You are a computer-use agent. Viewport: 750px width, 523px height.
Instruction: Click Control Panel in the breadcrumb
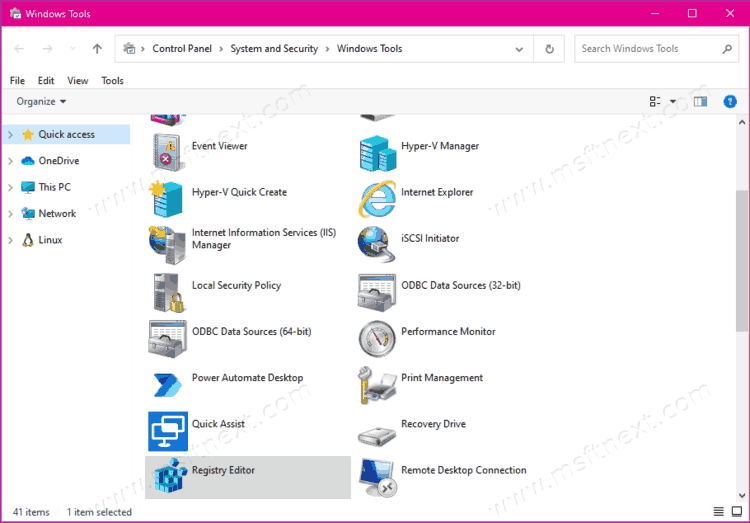pyautogui.click(x=182, y=49)
